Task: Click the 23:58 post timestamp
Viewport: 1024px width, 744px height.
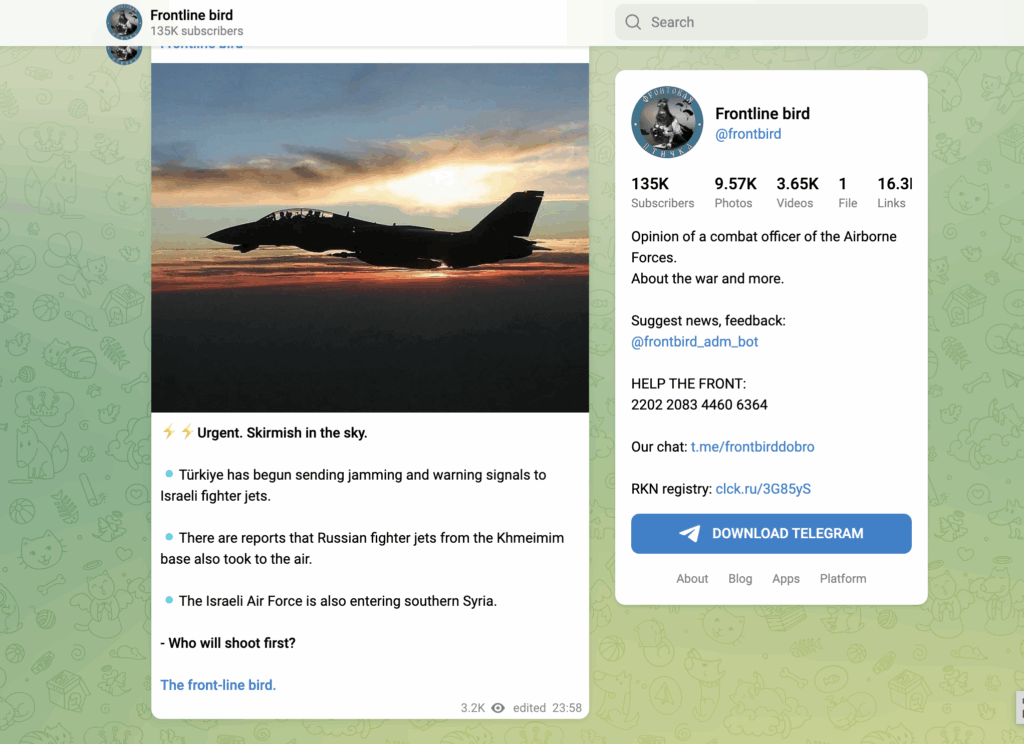Action: [x=567, y=708]
